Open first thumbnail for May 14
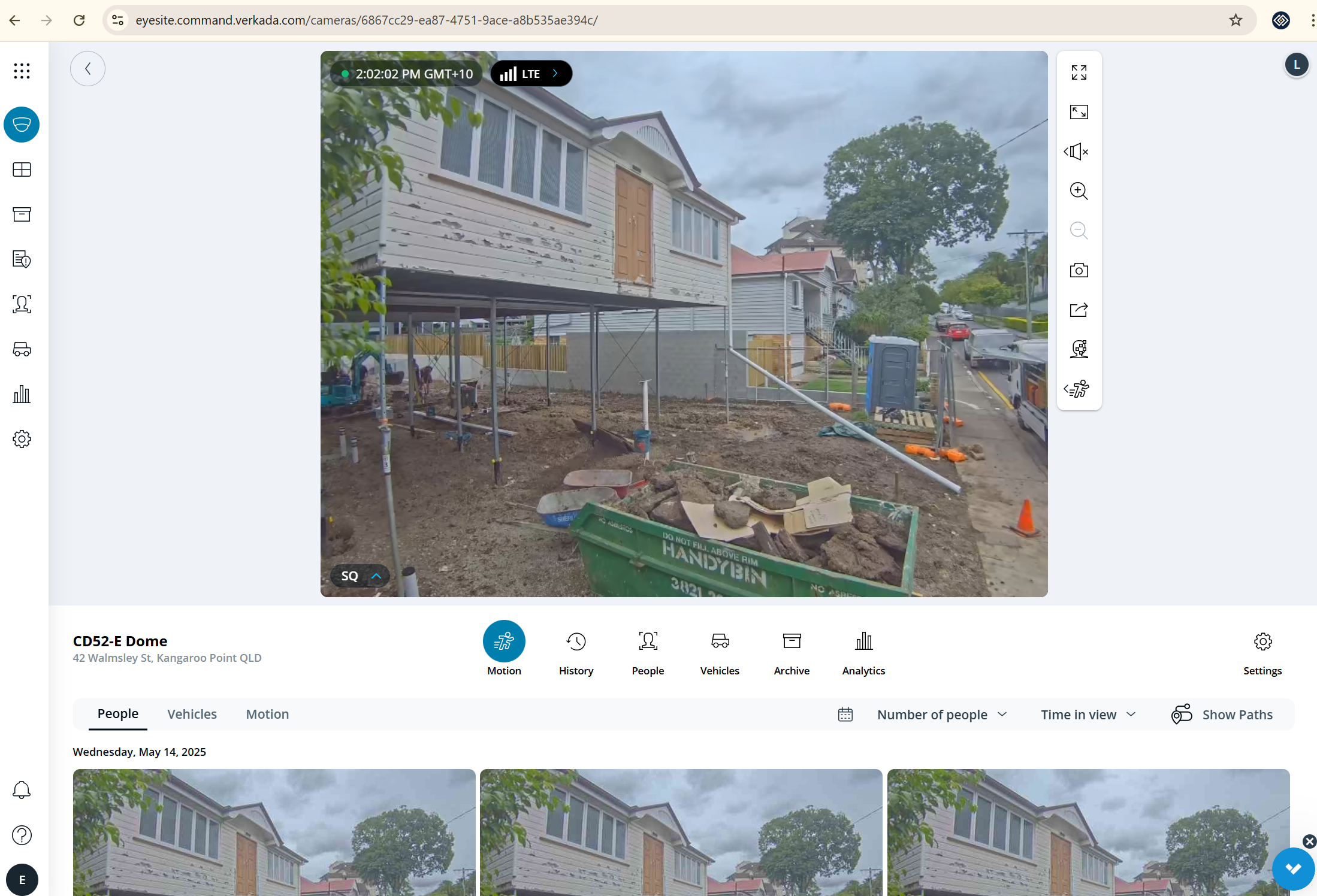This screenshot has height=896, width=1317. coord(274,833)
